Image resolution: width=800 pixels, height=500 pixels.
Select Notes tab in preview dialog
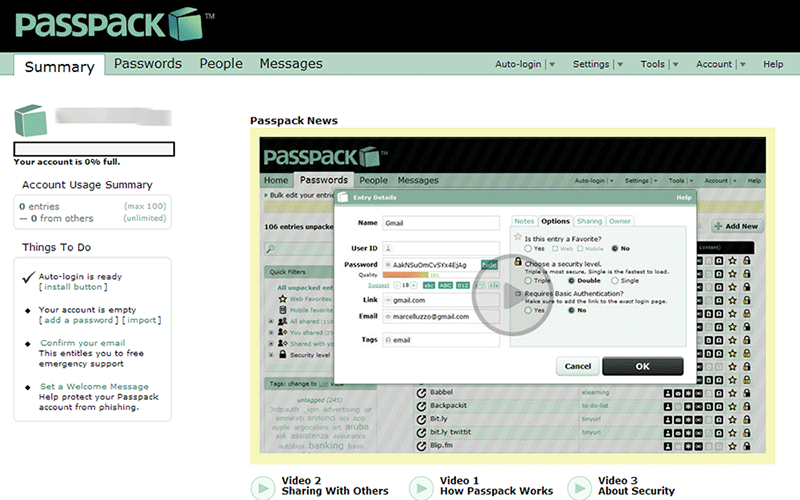pyautogui.click(x=524, y=221)
